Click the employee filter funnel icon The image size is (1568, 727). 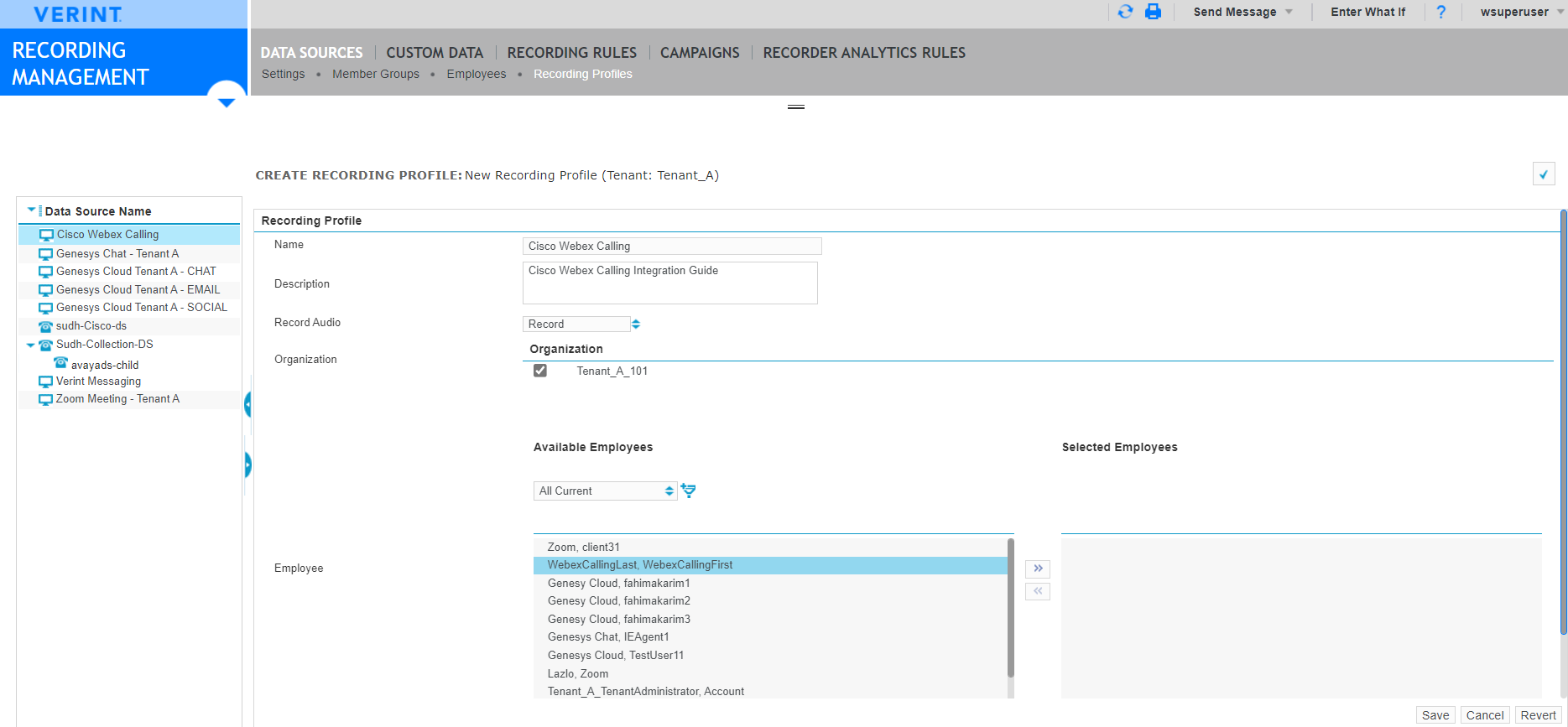688,491
